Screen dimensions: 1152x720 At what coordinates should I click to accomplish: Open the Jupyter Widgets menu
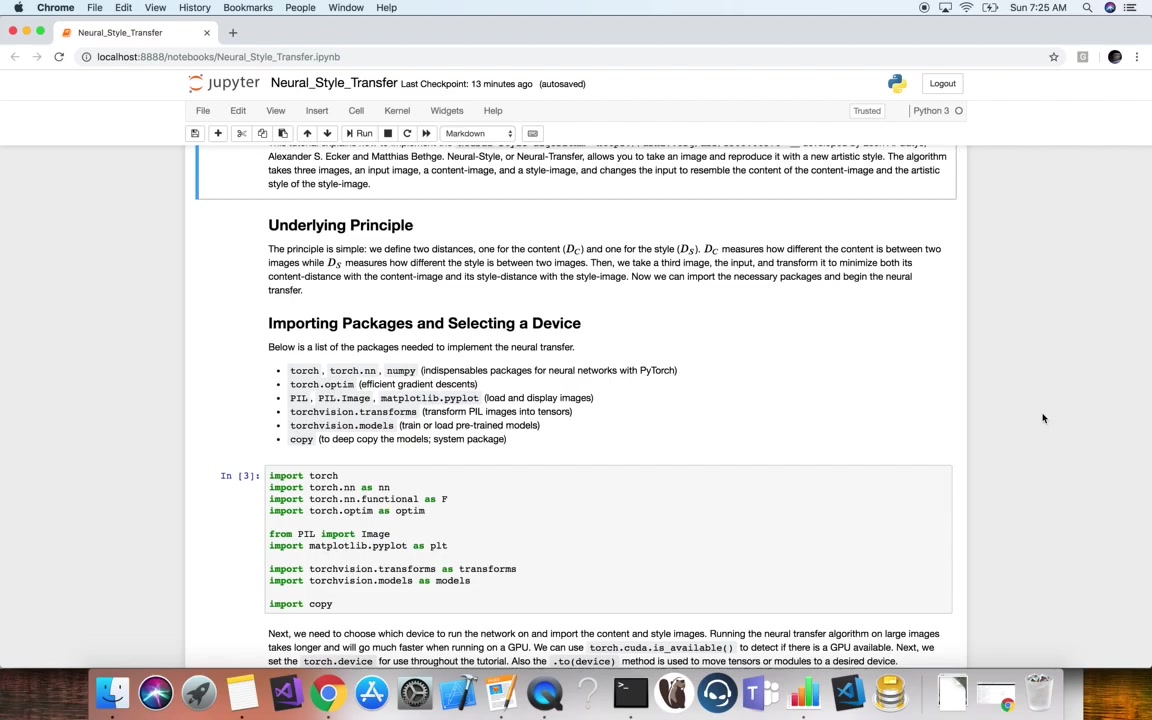447,111
